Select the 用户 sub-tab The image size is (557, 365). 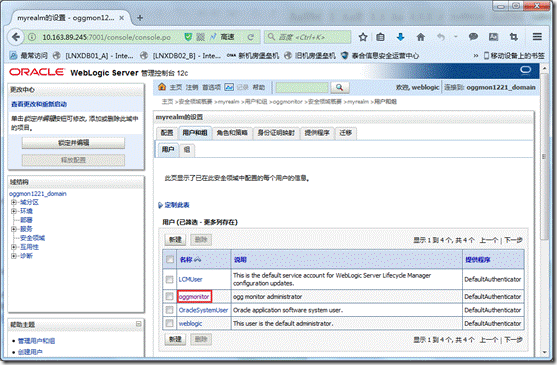168,149
